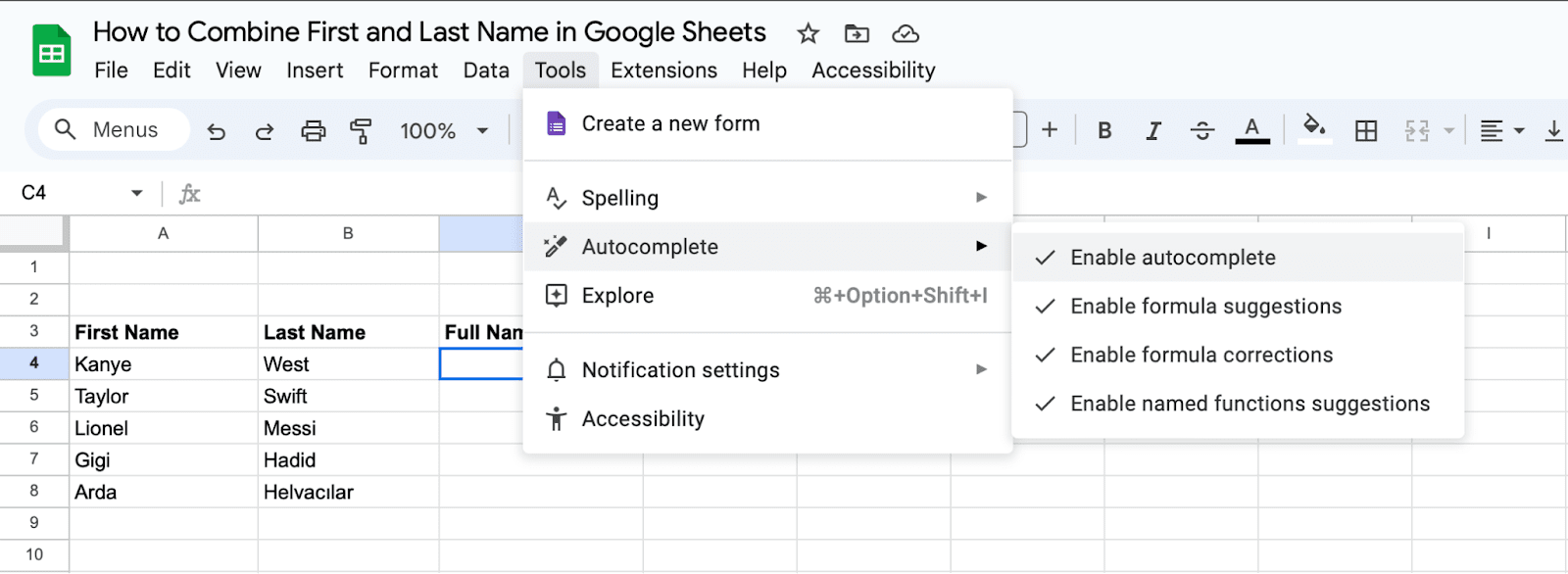This screenshot has width=1568, height=574.
Task: Click the undo arrow icon
Action: pos(217,131)
